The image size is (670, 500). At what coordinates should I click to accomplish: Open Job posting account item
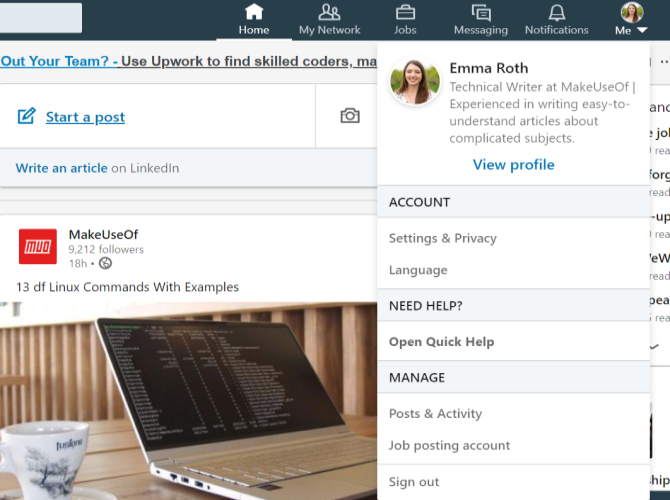(x=450, y=445)
